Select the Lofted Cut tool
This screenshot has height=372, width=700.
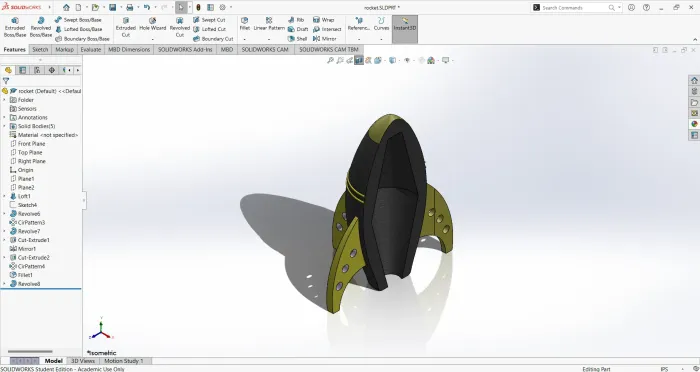(x=209, y=29)
